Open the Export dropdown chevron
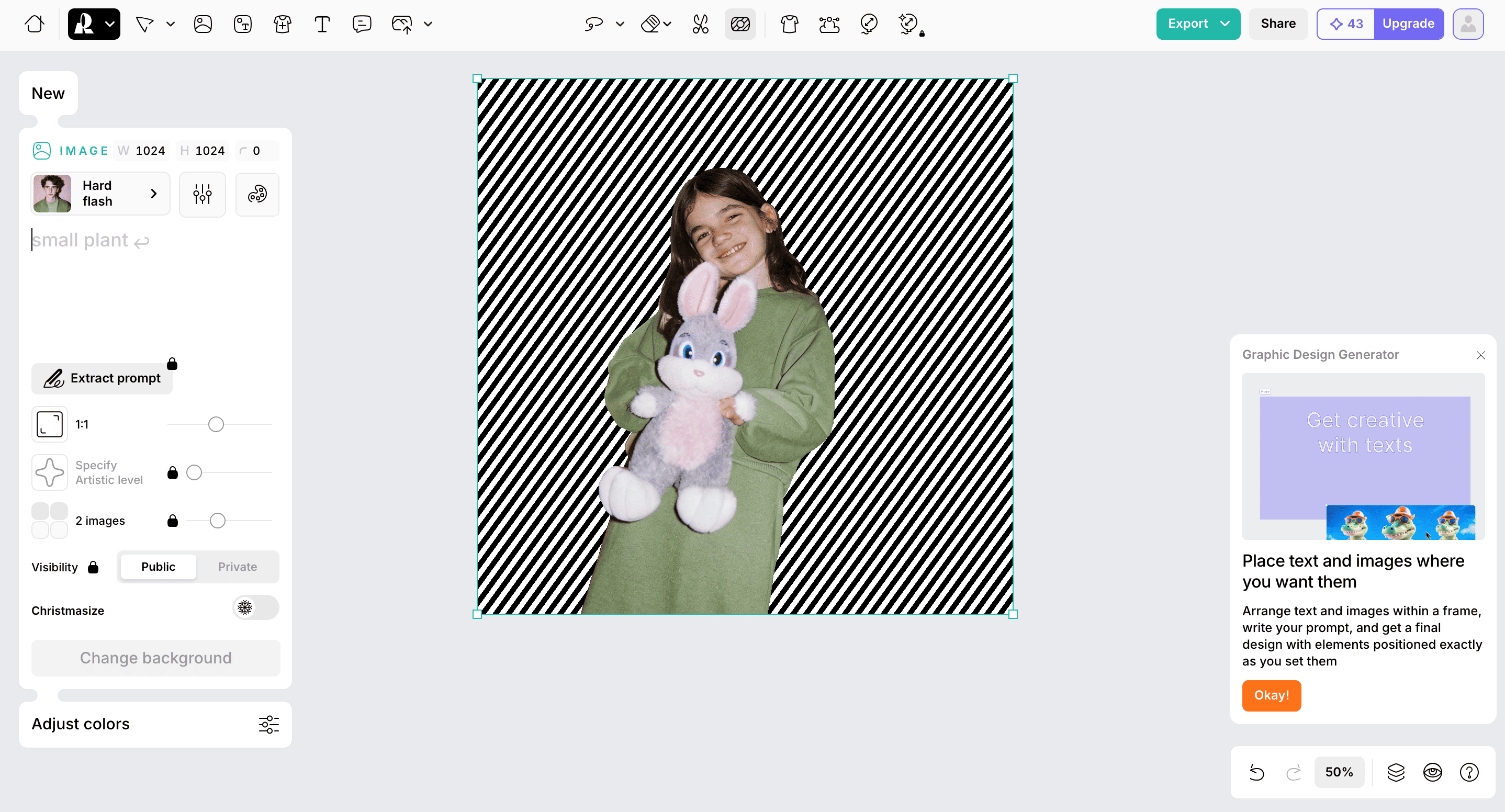Image resolution: width=1505 pixels, height=812 pixels. pyautogui.click(x=1226, y=24)
